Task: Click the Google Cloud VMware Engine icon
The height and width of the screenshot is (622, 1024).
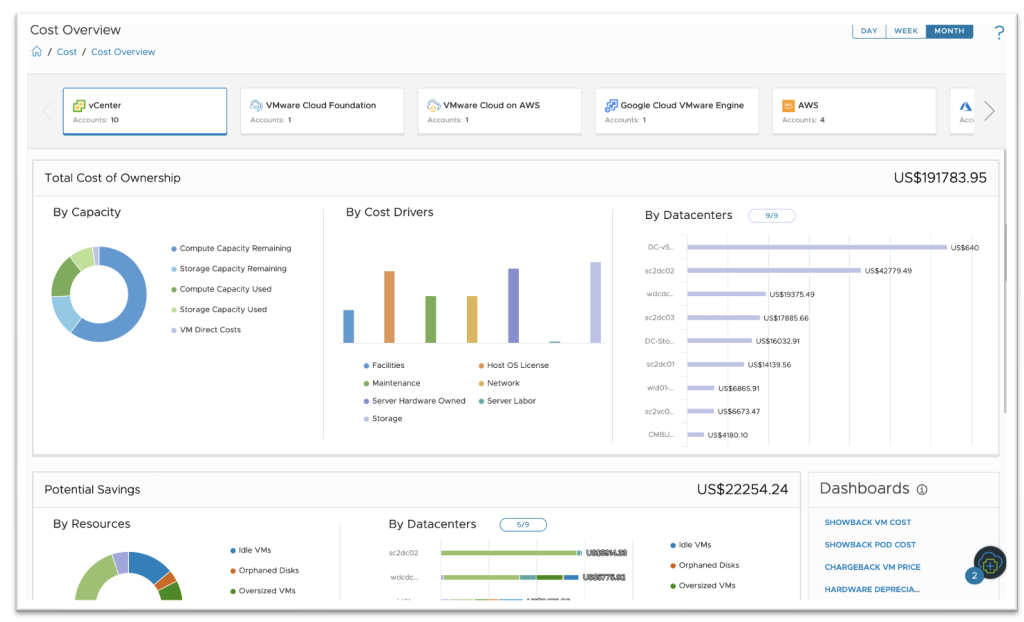Action: click(x=611, y=105)
